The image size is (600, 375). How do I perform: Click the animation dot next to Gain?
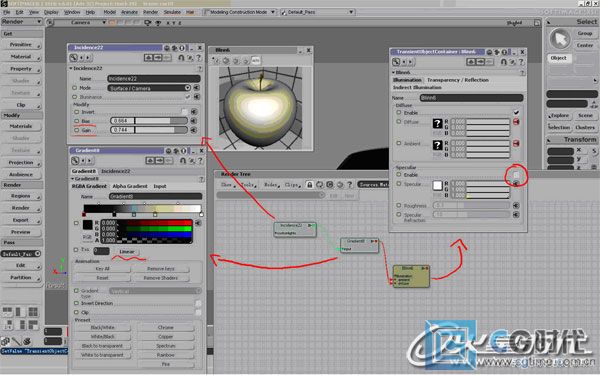point(76,130)
